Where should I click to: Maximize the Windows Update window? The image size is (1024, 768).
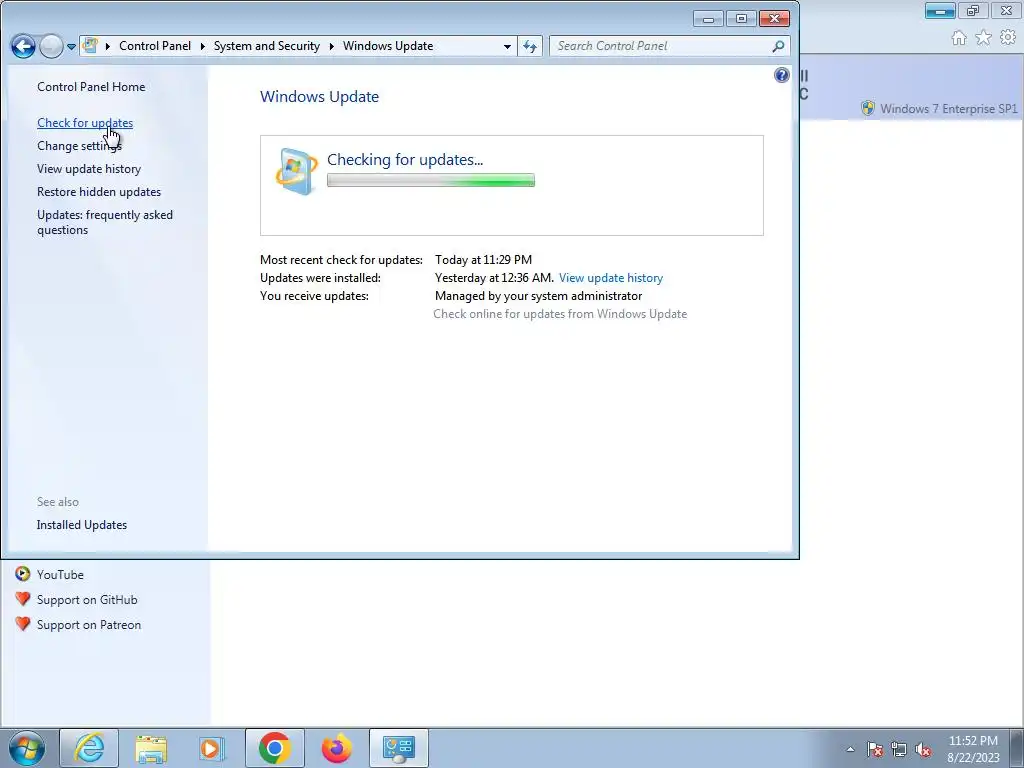tap(741, 19)
